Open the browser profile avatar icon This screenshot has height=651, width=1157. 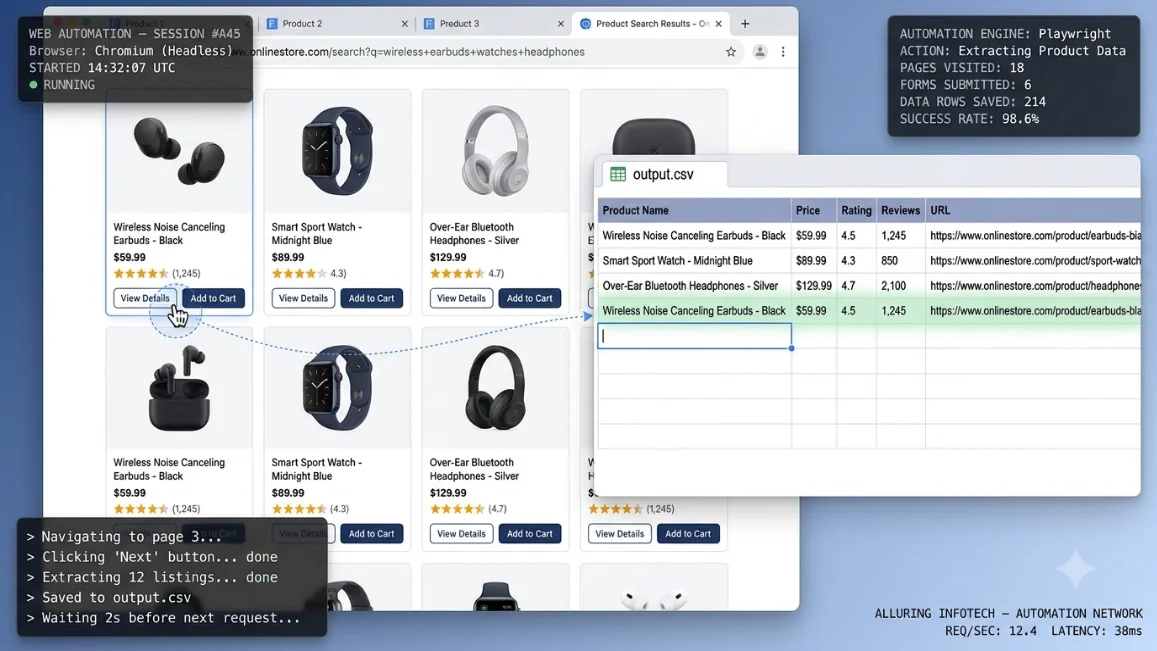(x=759, y=52)
